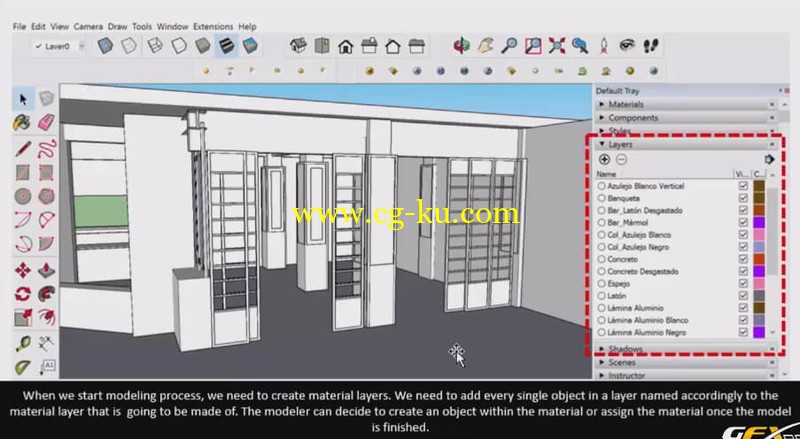The image size is (800, 439).
Task: Open the Extensions menu
Action: [x=213, y=27]
